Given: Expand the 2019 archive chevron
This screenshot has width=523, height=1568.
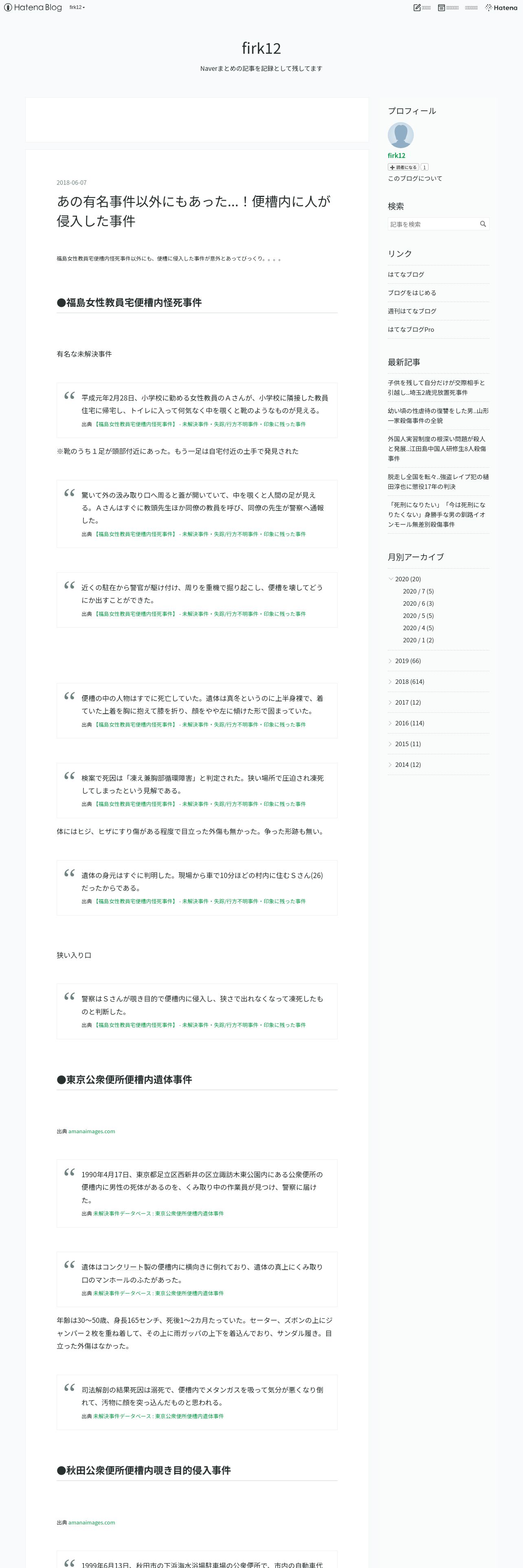Looking at the screenshot, I should click(390, 660).
